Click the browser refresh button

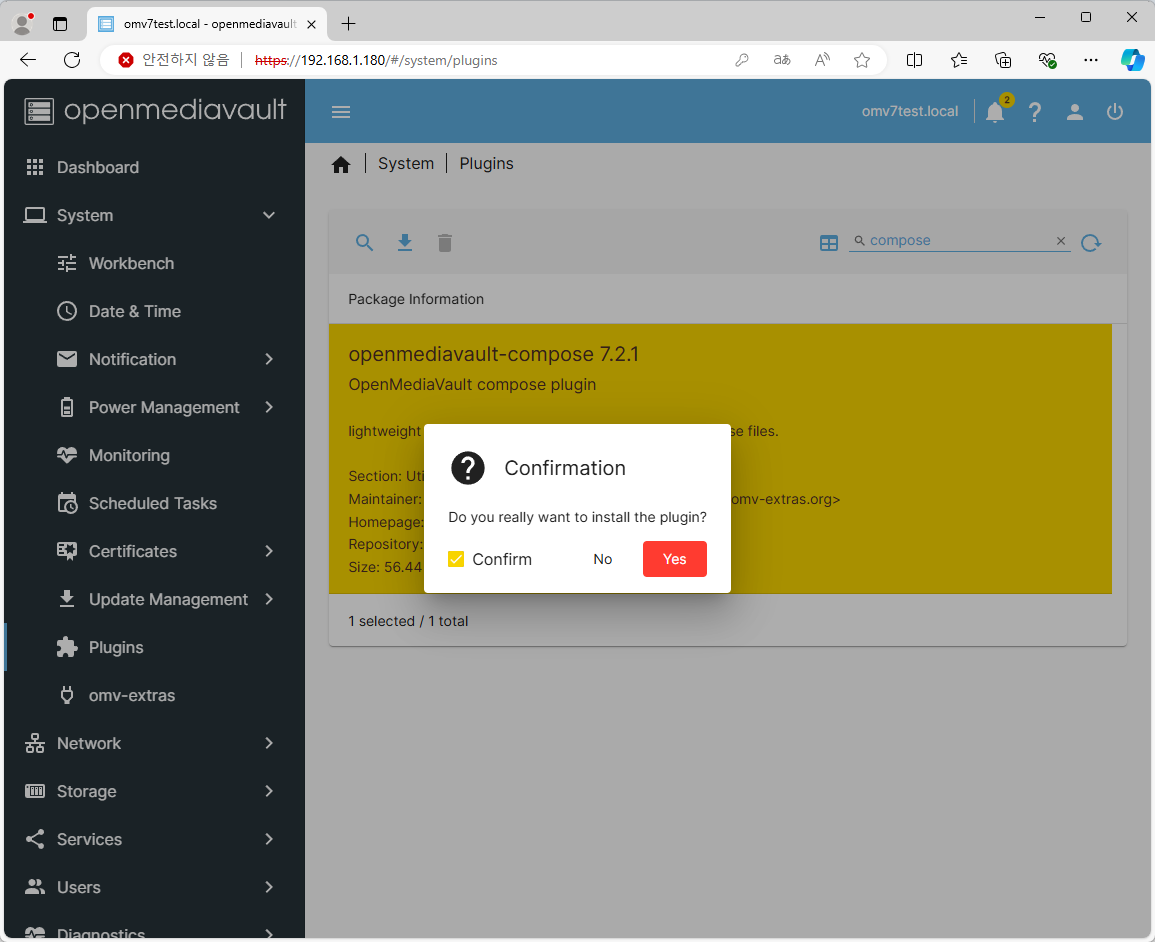coord(72,60)
